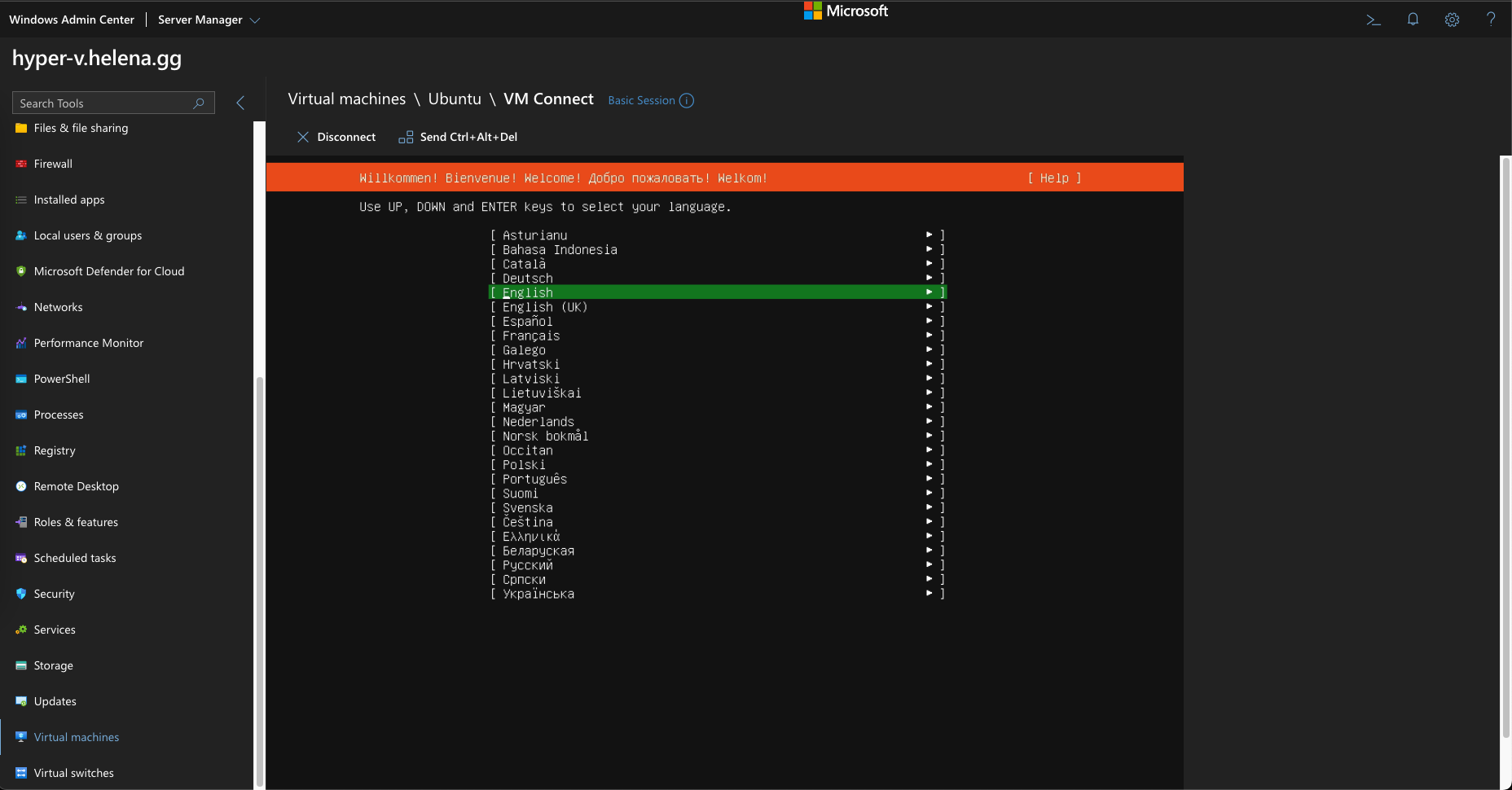Open Microsoft Defender for Cloud

[108, 271]
